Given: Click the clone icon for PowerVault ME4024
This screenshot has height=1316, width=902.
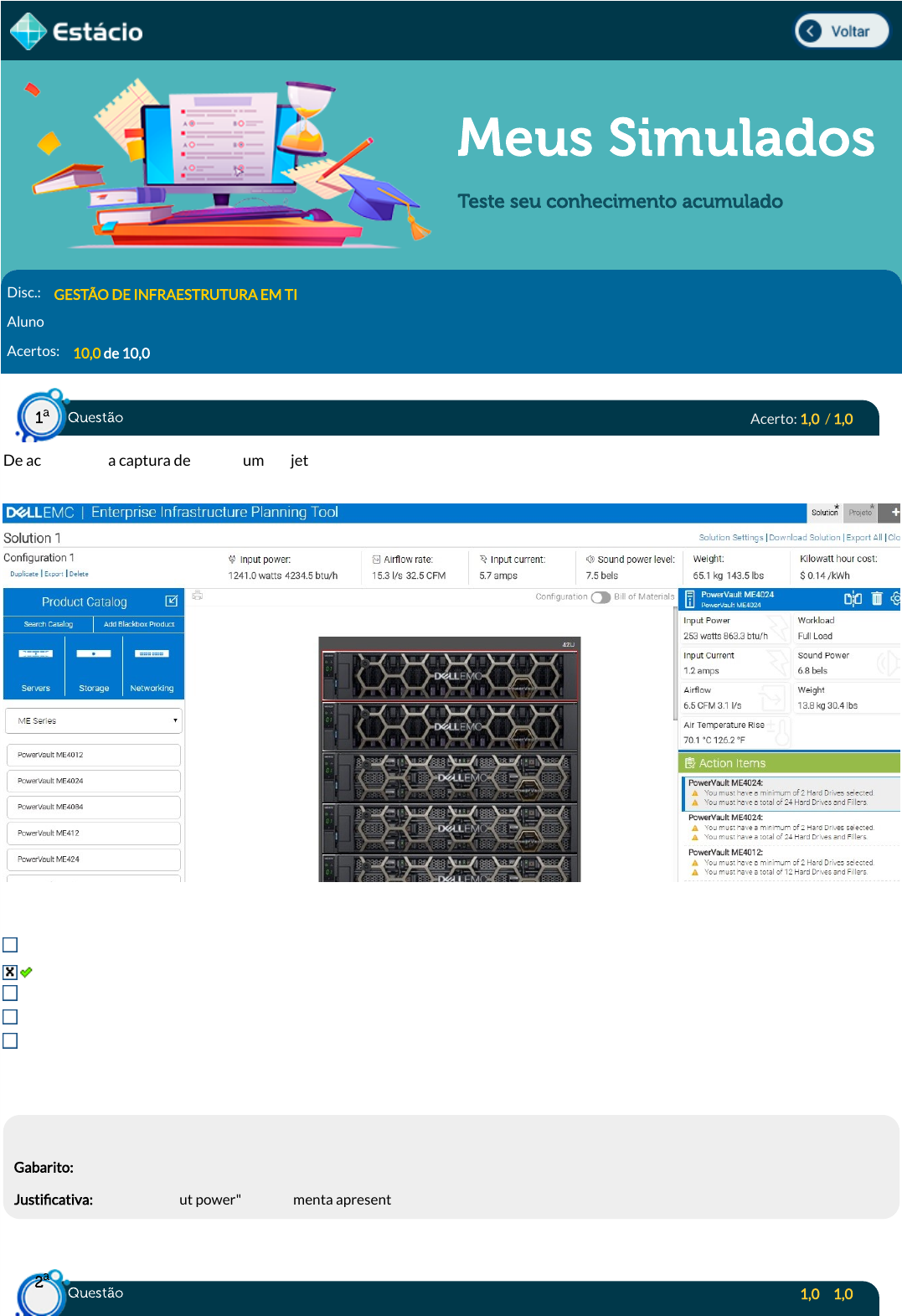Looking at the screenshot, I should click(853, 598).
